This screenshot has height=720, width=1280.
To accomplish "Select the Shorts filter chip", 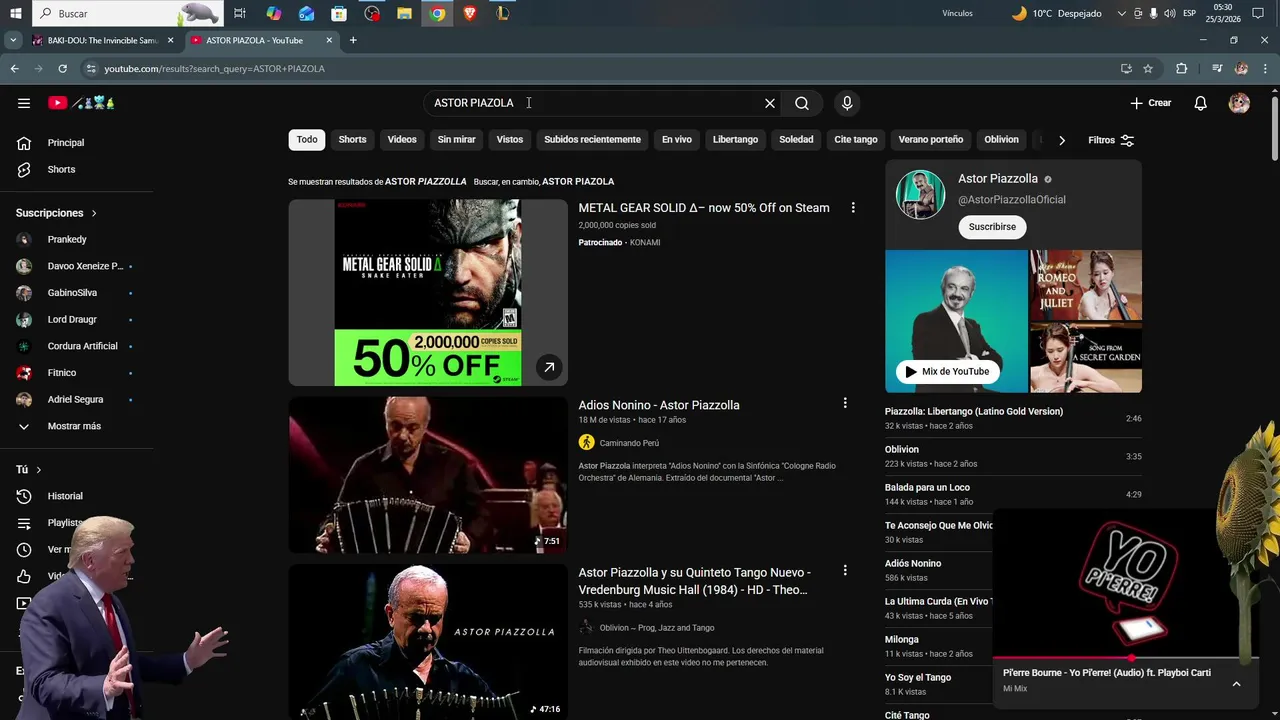I will coord(352,140).
